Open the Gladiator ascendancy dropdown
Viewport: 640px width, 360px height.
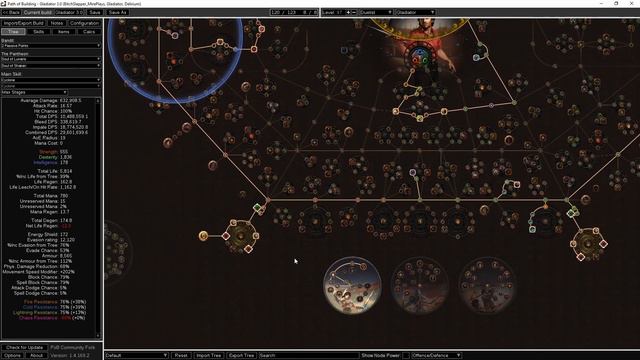[415, 12]
